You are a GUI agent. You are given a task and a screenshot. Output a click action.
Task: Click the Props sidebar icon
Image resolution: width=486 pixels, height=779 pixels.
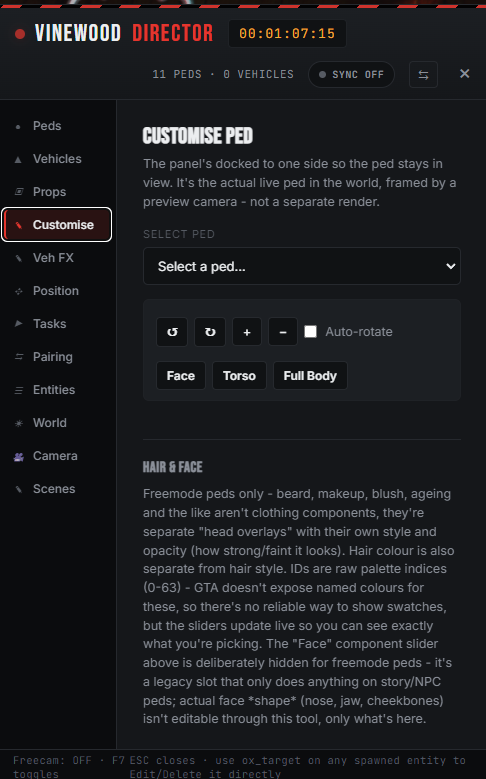pyautogui.click(x=19, y=192)
